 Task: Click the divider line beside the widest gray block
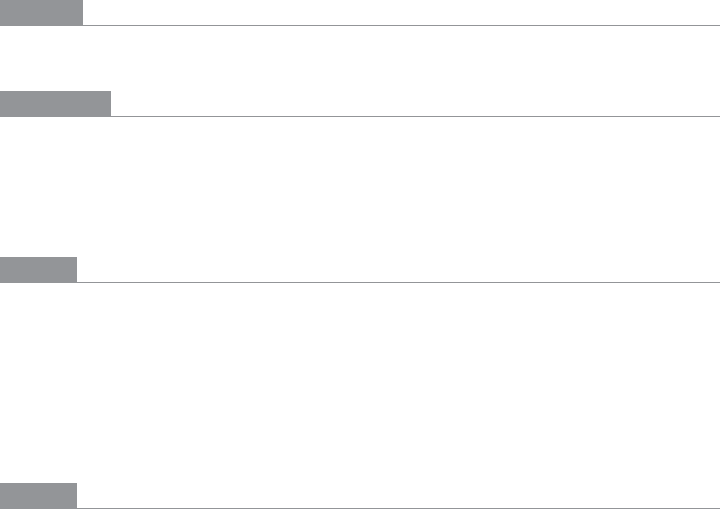pos(415,116)
